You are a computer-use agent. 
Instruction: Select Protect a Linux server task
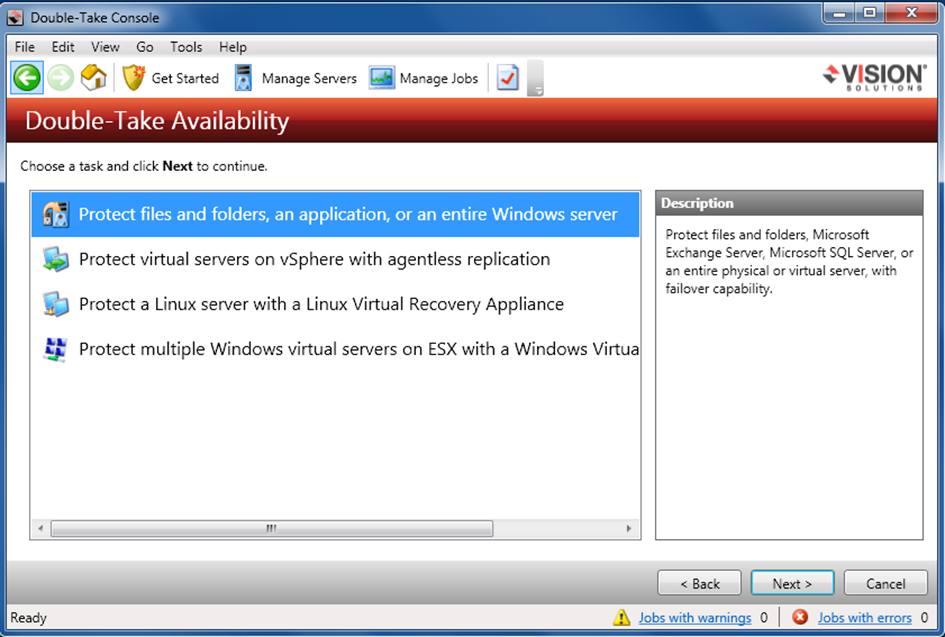335,304
